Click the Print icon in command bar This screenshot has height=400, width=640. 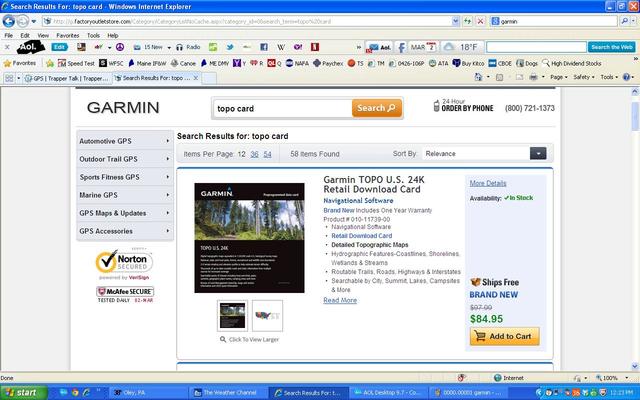click(533, 77)
